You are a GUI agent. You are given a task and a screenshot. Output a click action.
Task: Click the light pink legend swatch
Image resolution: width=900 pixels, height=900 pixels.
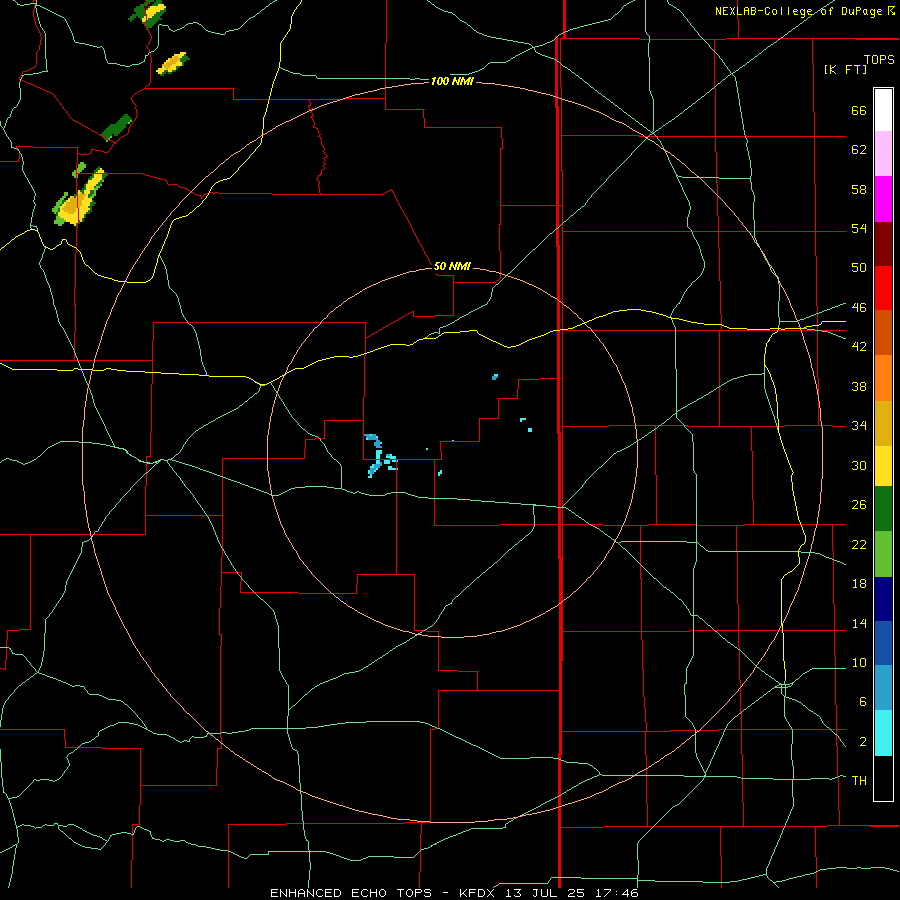pyautogui.click(x=883, y=153)
